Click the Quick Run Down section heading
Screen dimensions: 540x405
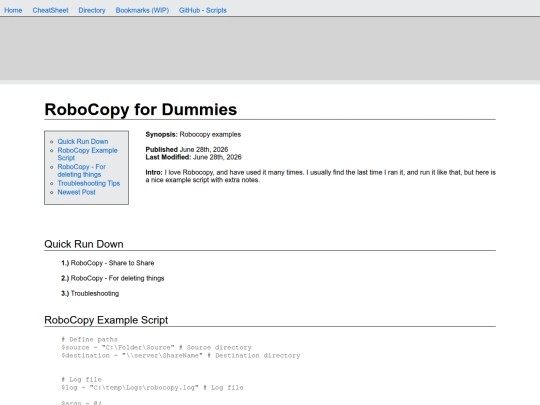84,244
